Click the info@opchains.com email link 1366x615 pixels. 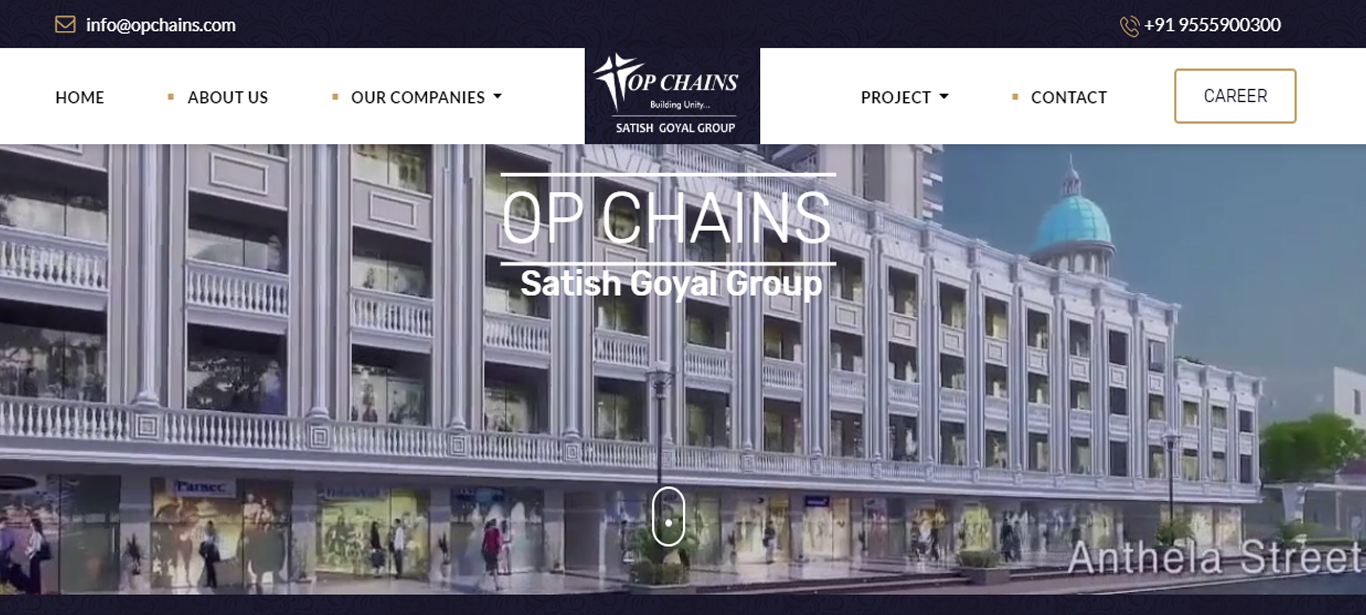click(x=161, y=25)
